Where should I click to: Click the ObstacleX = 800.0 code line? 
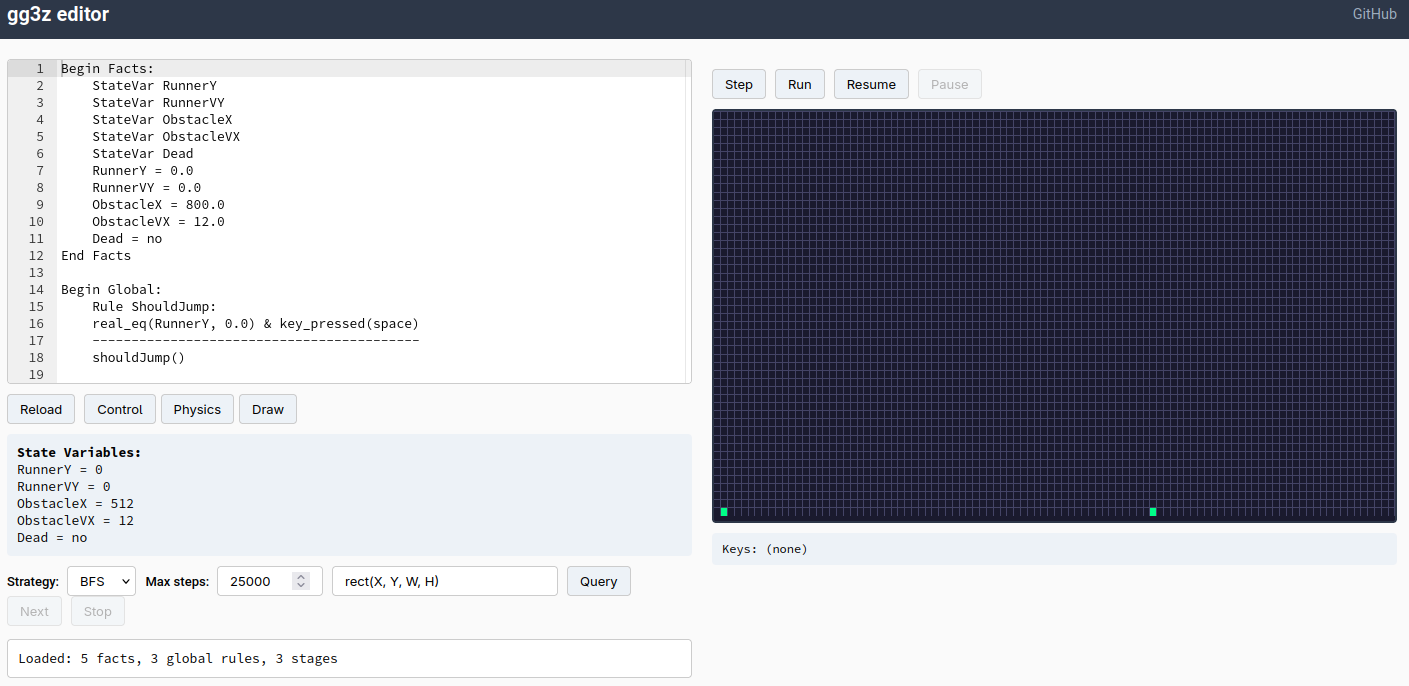tap(158, 205)
